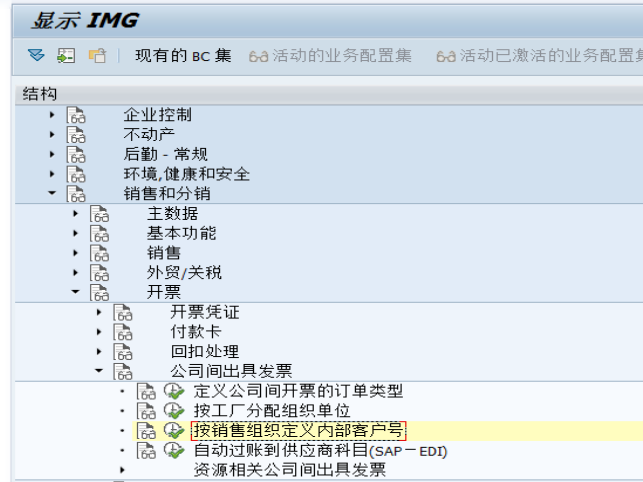This screenshot has width=643, height=482.
Task: Collapse the 销售和分销 node
Action: 52,193
